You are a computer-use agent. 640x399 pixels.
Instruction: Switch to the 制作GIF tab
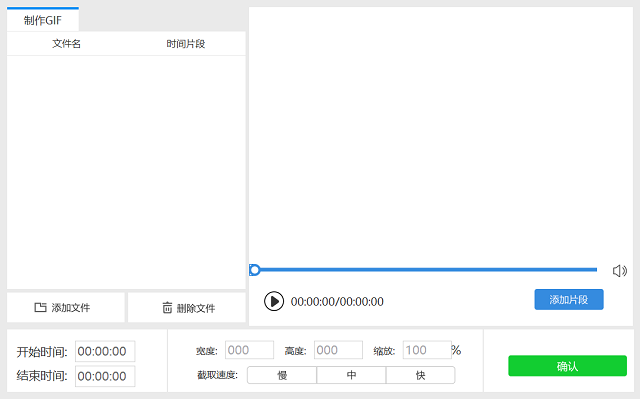point(43,19)
